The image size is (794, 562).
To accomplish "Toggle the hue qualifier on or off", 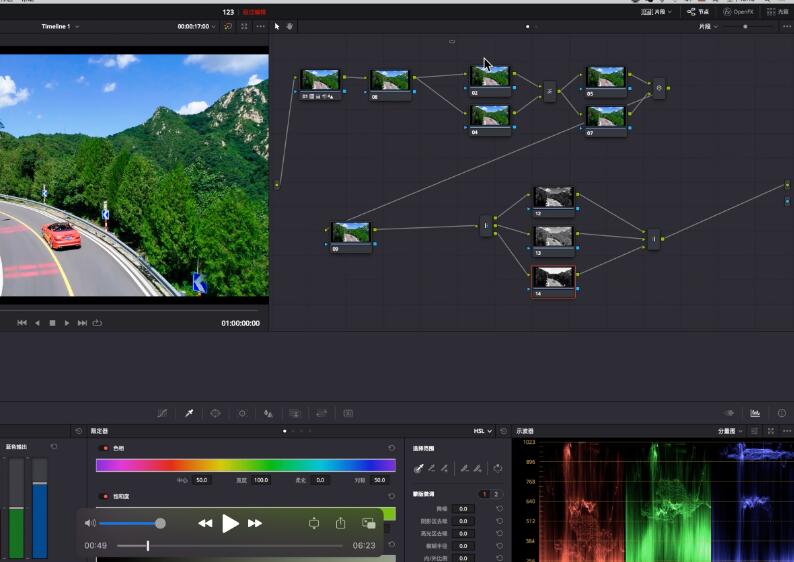I will [105, 448].
